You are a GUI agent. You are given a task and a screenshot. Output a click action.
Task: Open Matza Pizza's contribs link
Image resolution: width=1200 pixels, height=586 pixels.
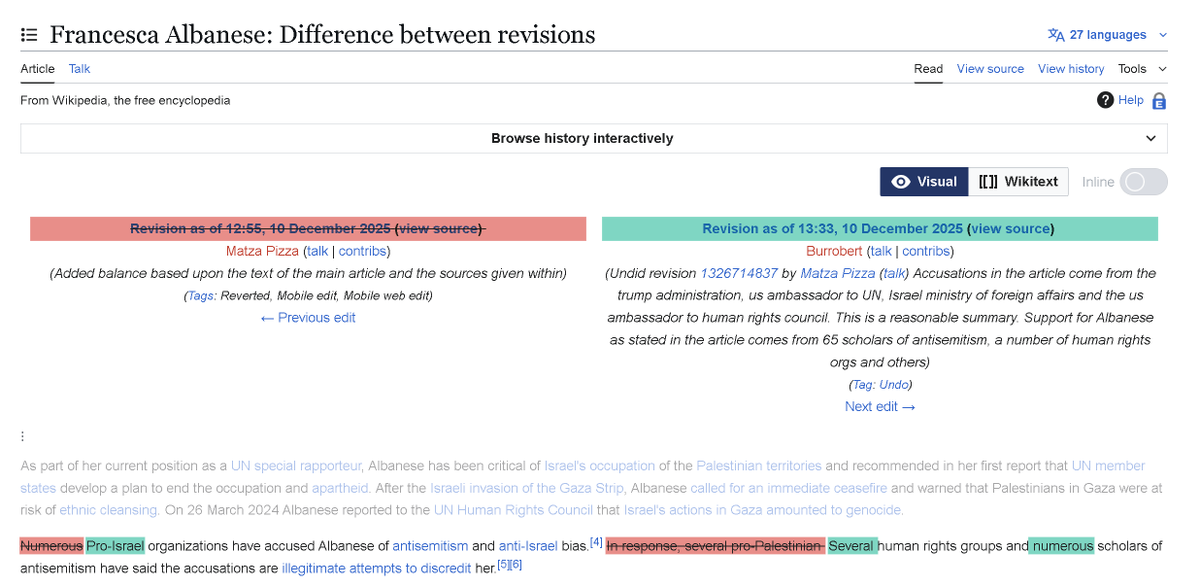(x=362, y=251)
